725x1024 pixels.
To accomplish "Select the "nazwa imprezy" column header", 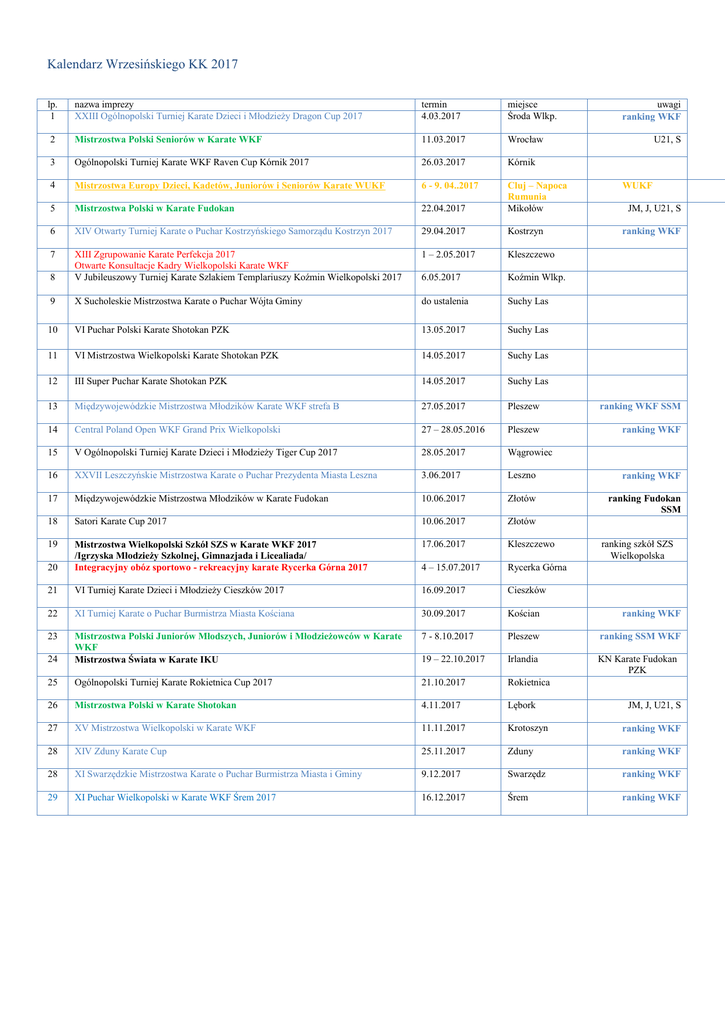I will coord(104,104).
